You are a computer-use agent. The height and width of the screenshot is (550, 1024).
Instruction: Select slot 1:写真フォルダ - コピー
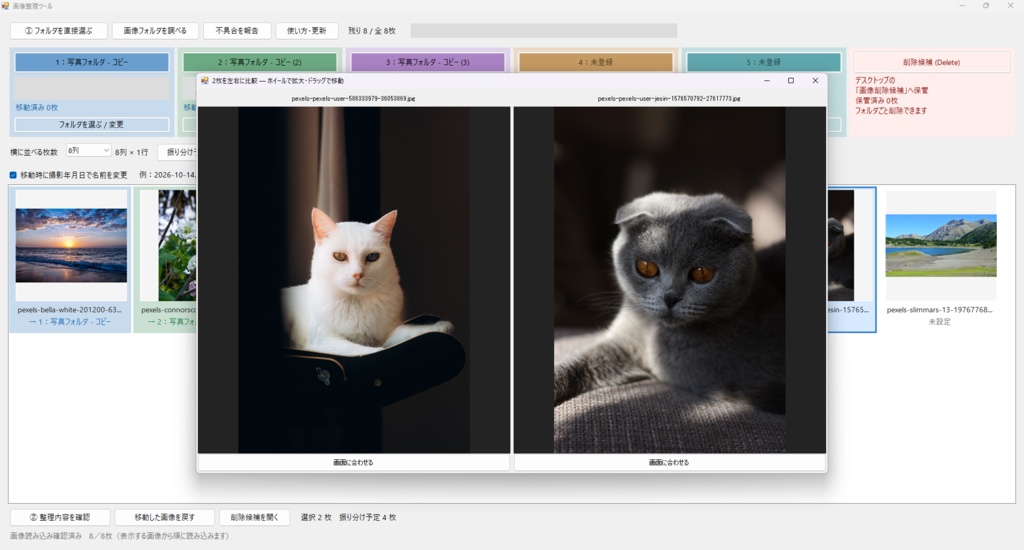click(x=91, y=62)
